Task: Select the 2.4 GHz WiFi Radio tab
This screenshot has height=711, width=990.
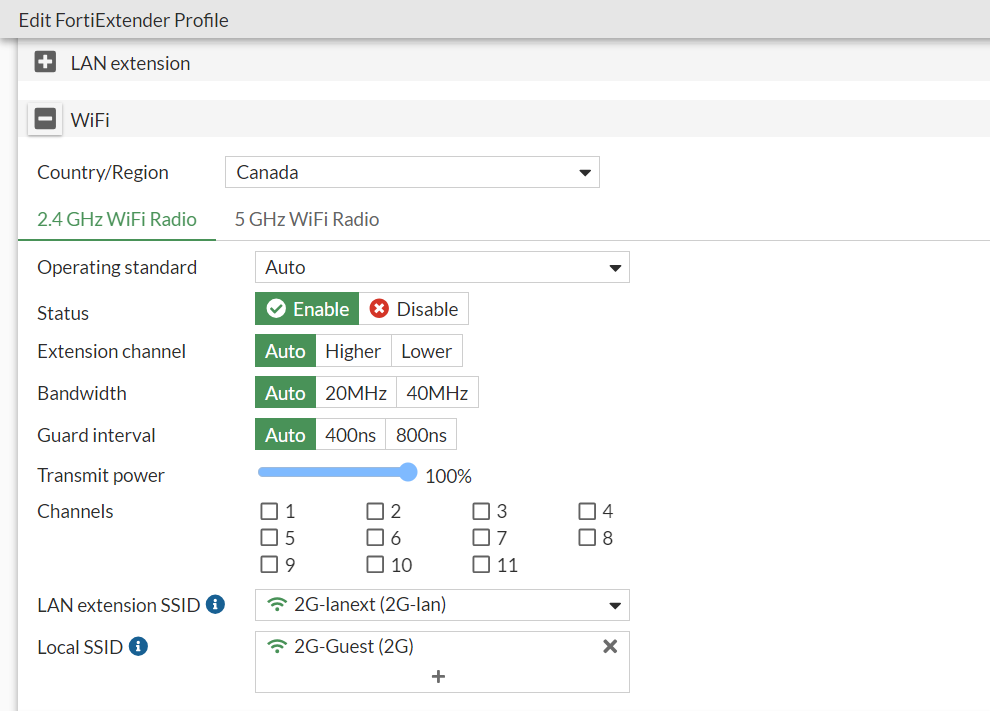Action: 117,219
